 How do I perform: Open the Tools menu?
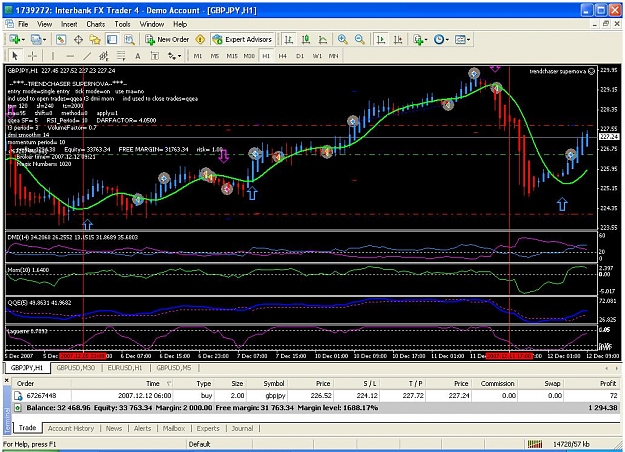point(122,24)
